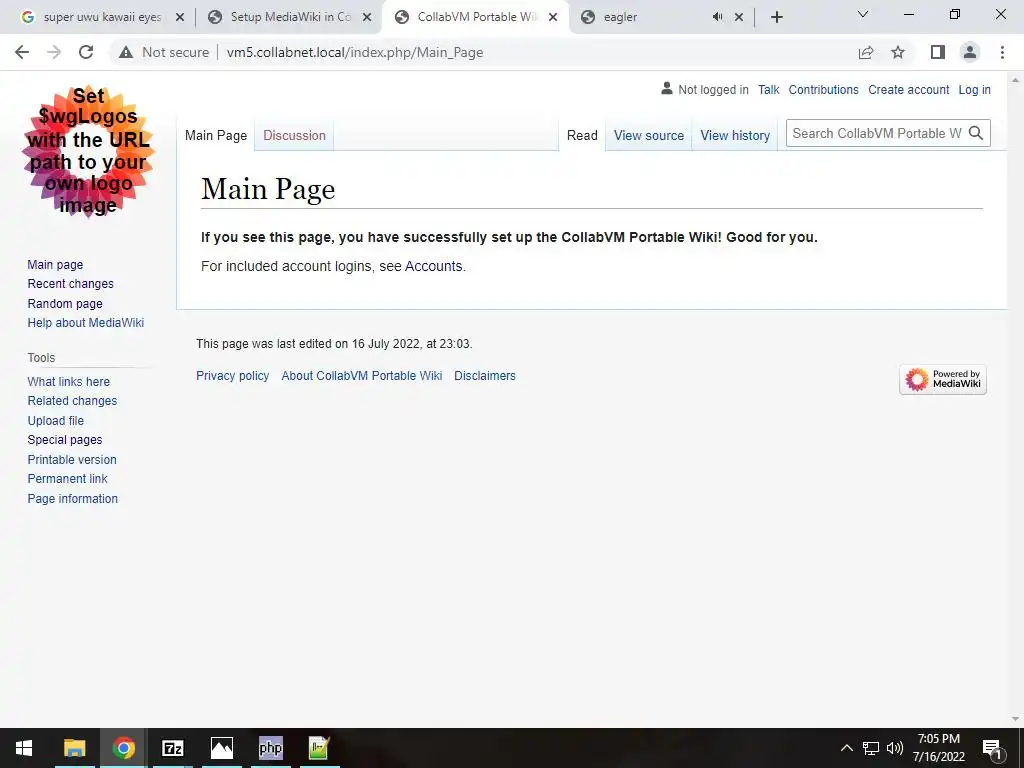Select the Read tab
This screenshot has height=768, width=1024.
pos(582,135)
